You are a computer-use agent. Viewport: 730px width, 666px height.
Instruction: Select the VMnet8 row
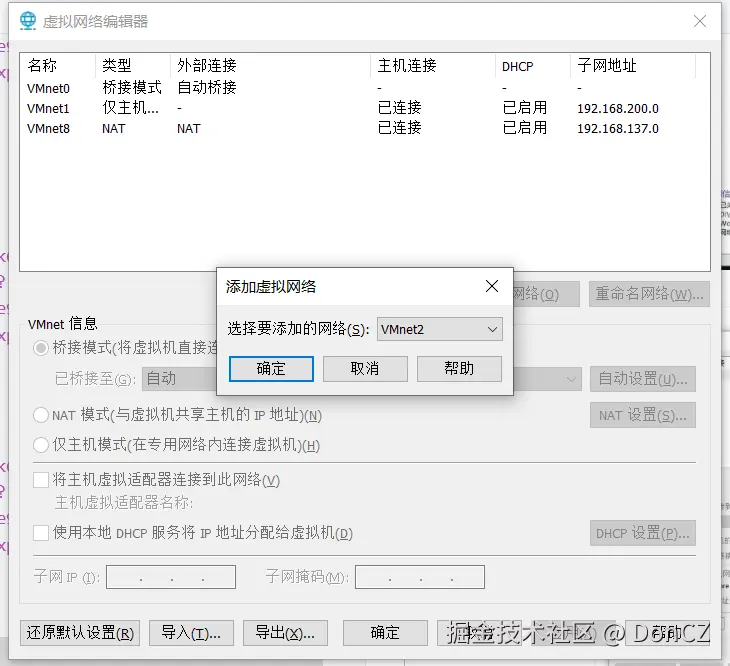(x=365, y=128)
